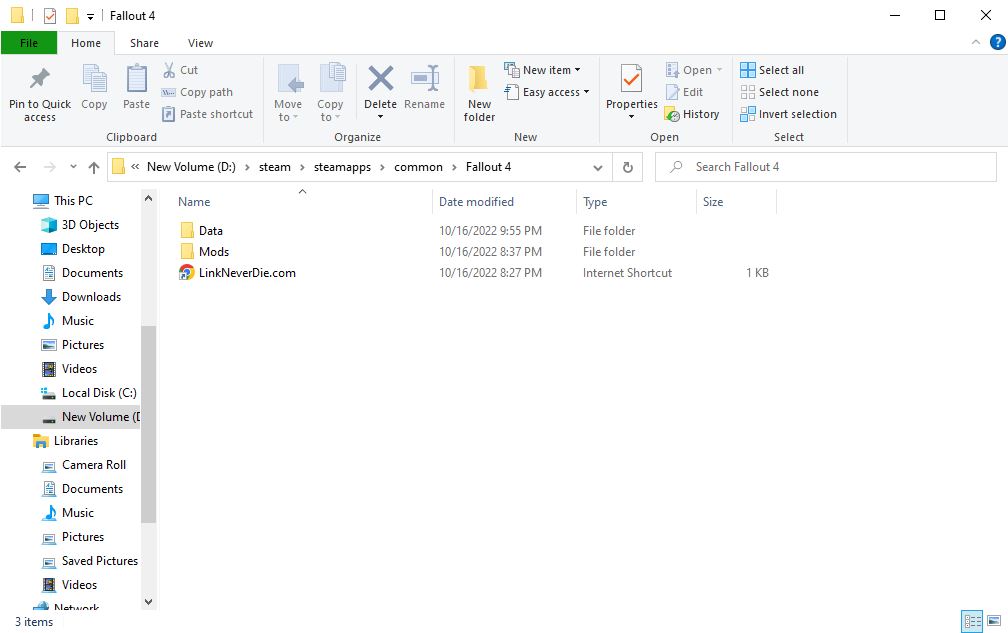Open the Easy access dropdown
The width and height of the screenshot is (1008, 633).
tap(547, 92)
